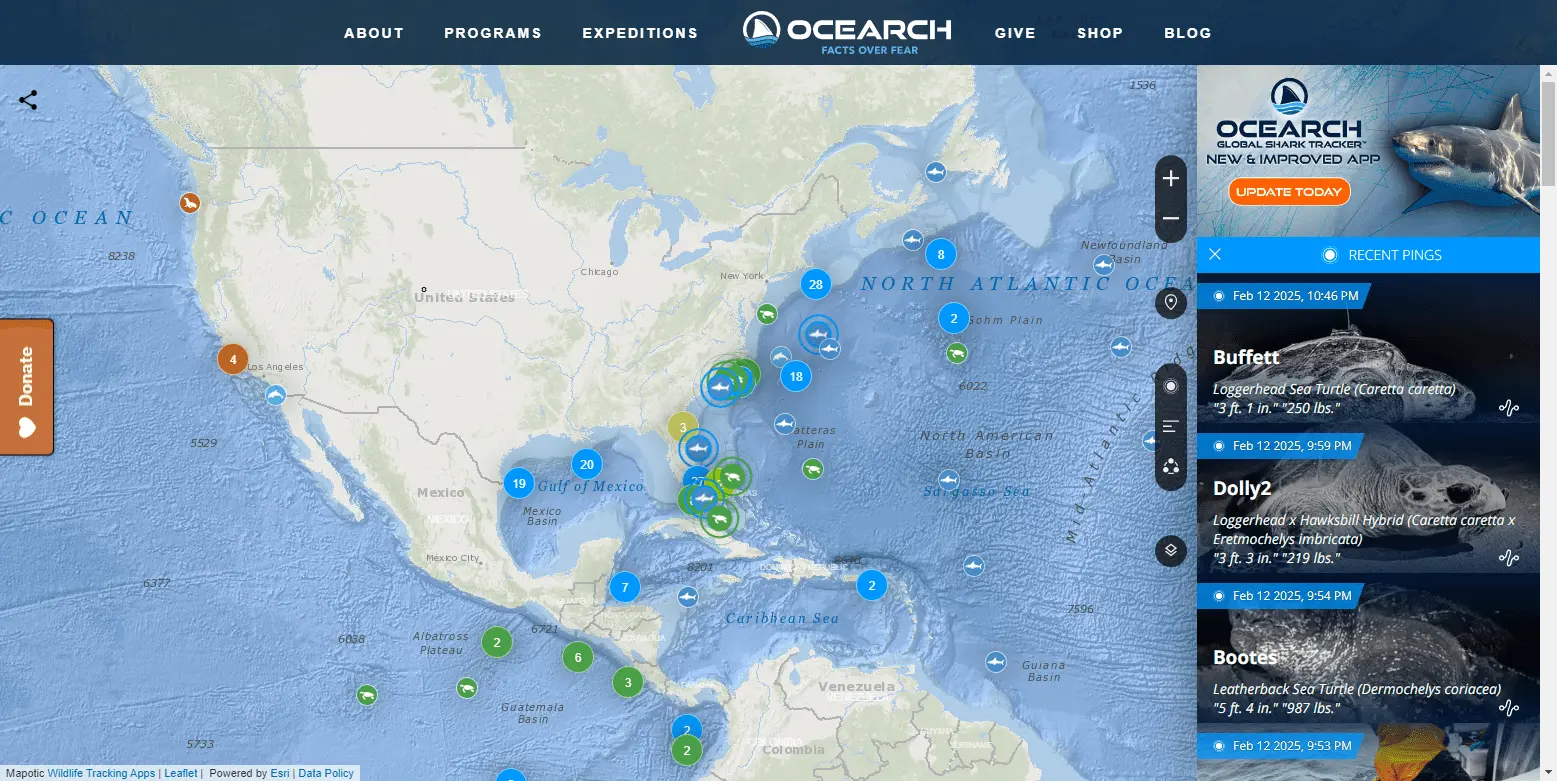Open the blue cluster of 2 in the Caribbean
1557x781 pixels.
click(x=872, y=585)
